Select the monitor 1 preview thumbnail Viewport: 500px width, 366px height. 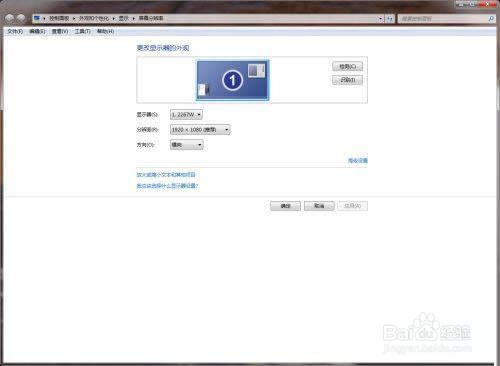click(233, 80)
